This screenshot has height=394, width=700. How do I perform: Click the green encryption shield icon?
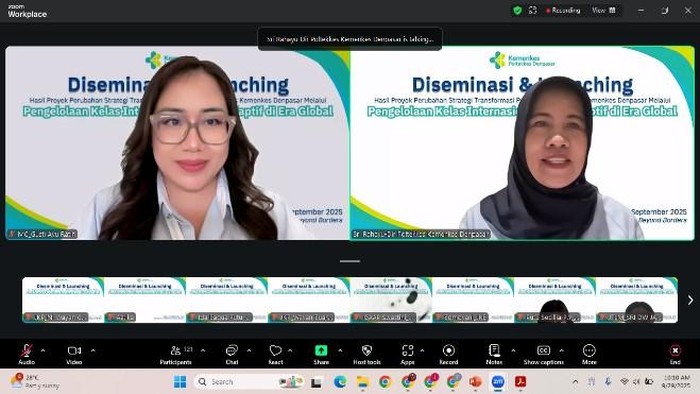click(x=517, y=10)
